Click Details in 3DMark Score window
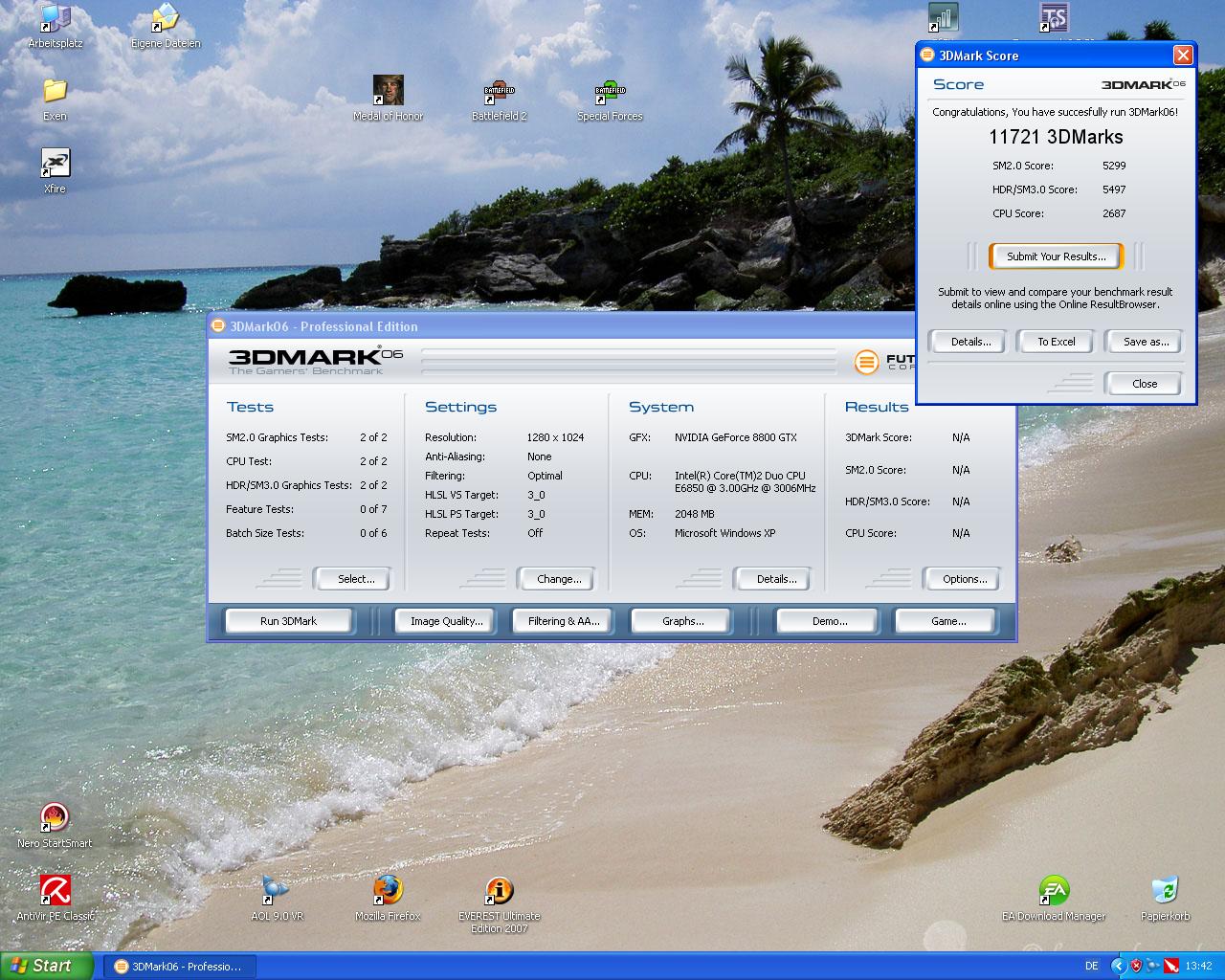1225x980 pixels. [970, 342]
